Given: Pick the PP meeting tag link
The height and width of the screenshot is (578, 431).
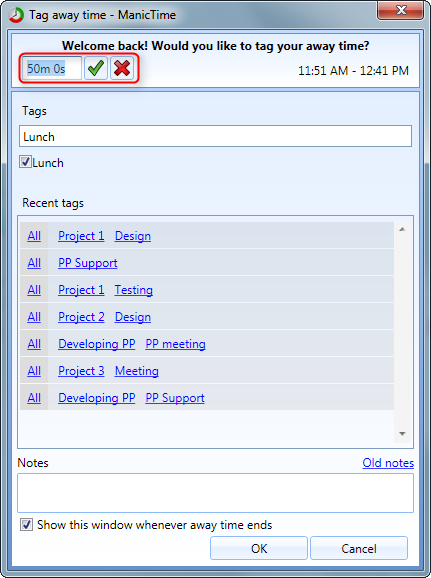Looking at the screenshot, I should point(175,344).
